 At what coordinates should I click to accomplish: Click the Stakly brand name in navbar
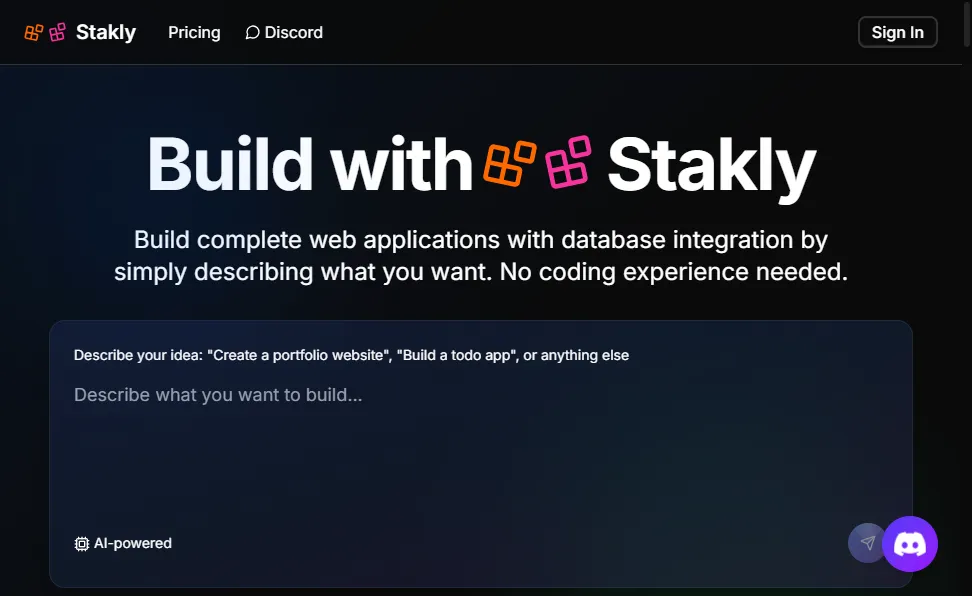pos(106,32)
